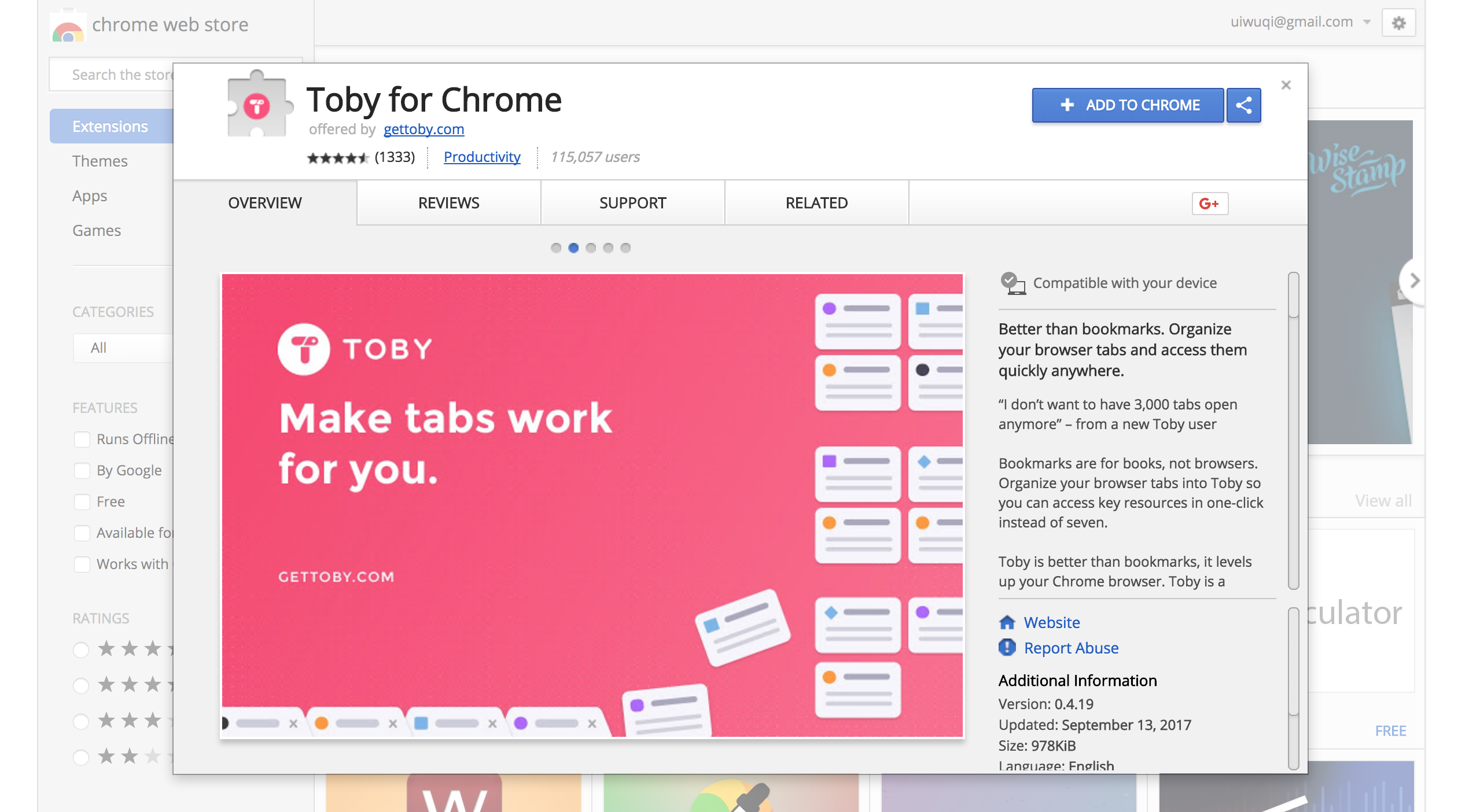The width and height of the screenshot is (1480, 812).
Task: Toggle the Available for checkbox
Action: [82, 533]
